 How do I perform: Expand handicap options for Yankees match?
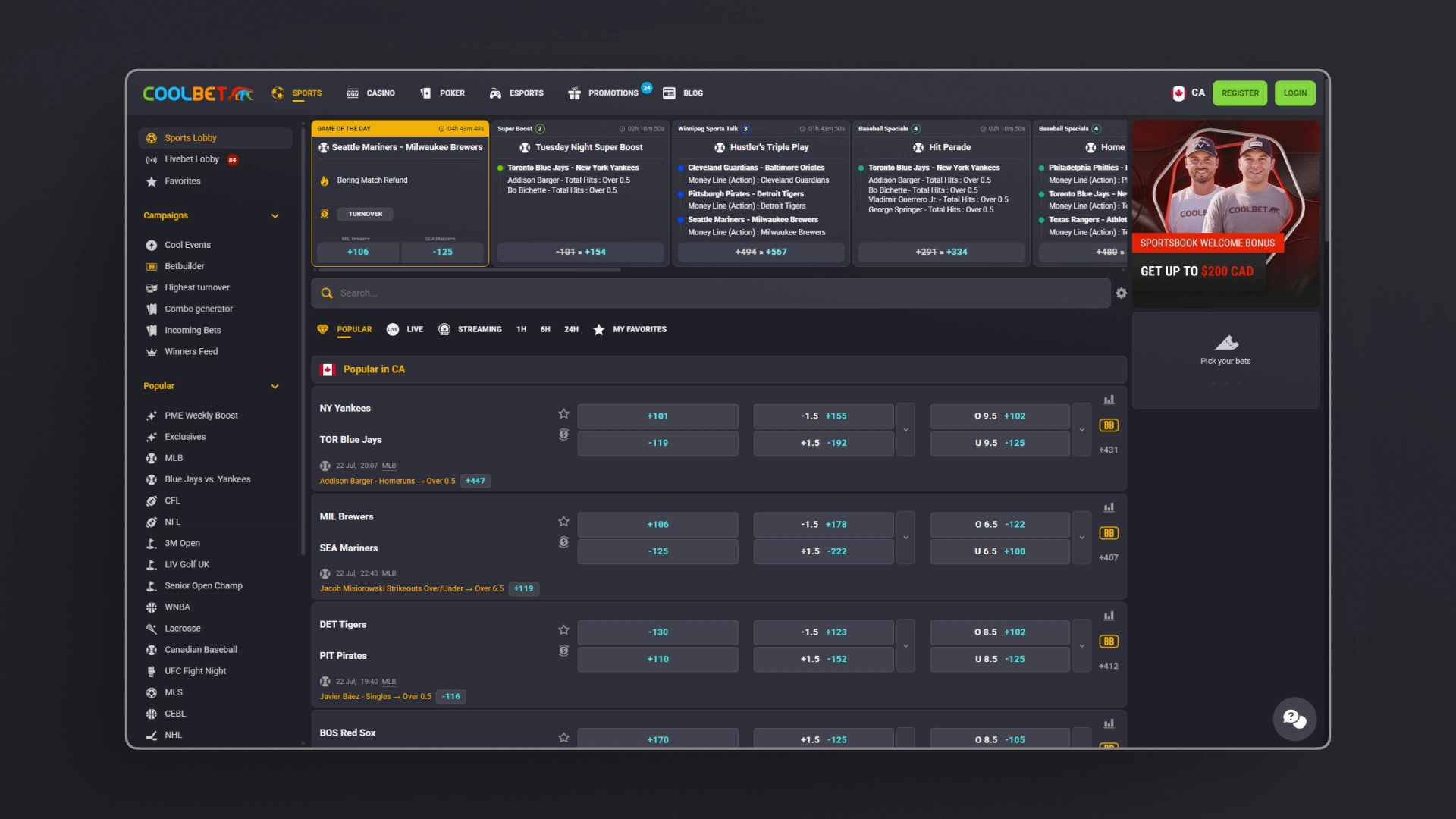(x=905, y=429)
